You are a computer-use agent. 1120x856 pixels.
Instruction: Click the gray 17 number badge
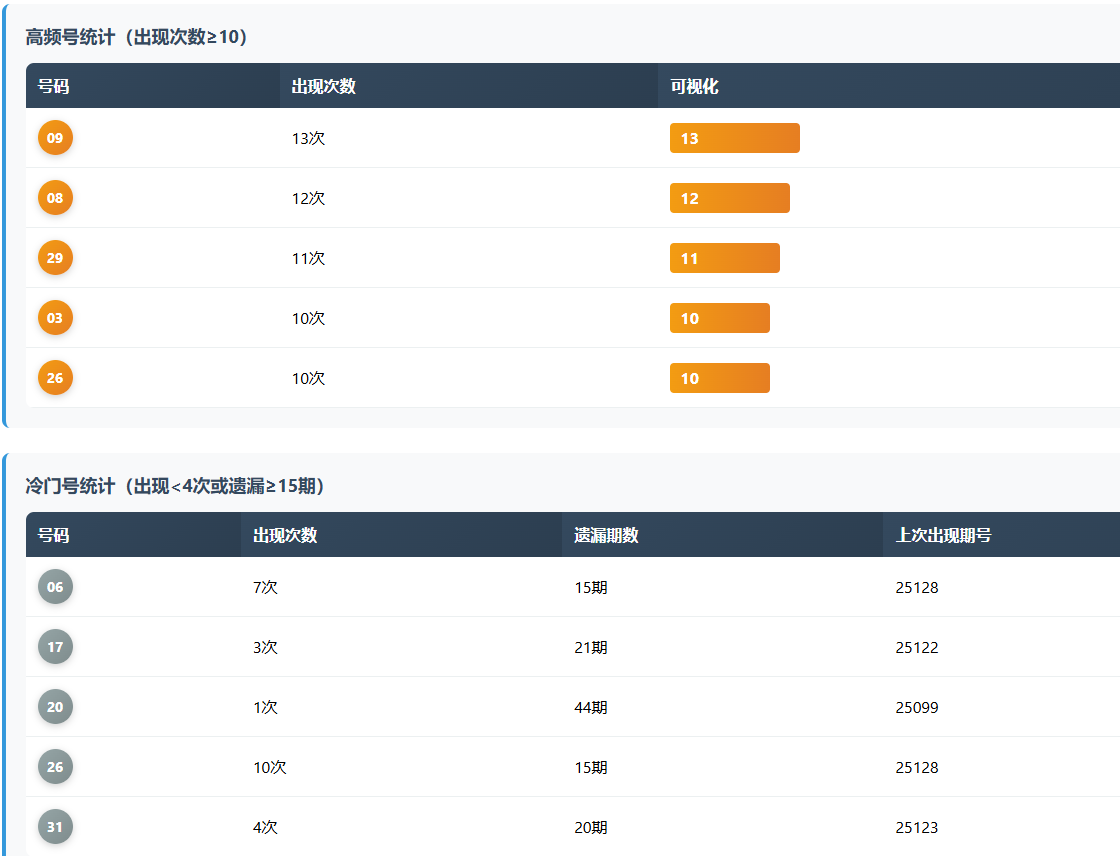(55, 647)
